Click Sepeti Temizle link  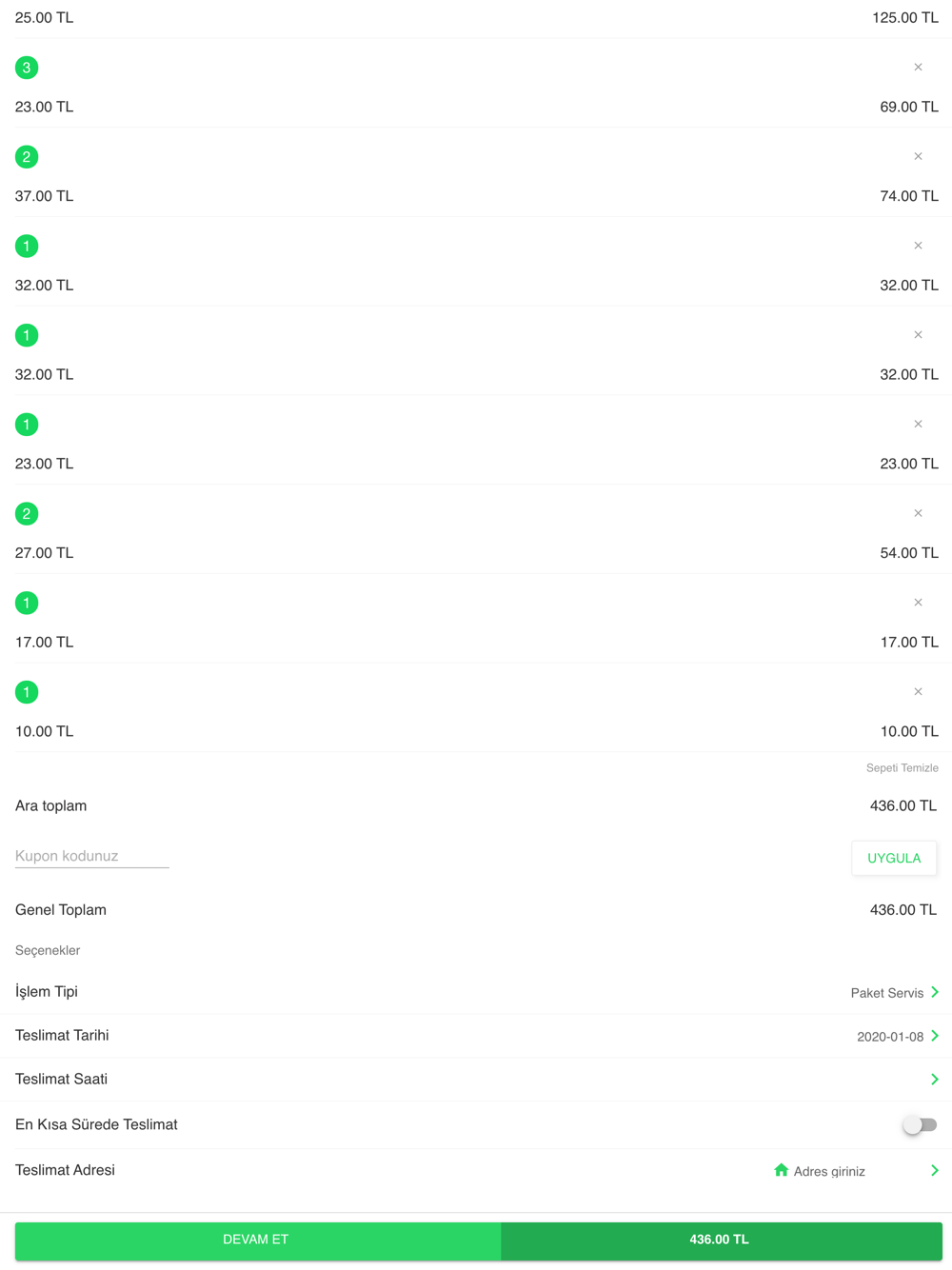[902, 768]
